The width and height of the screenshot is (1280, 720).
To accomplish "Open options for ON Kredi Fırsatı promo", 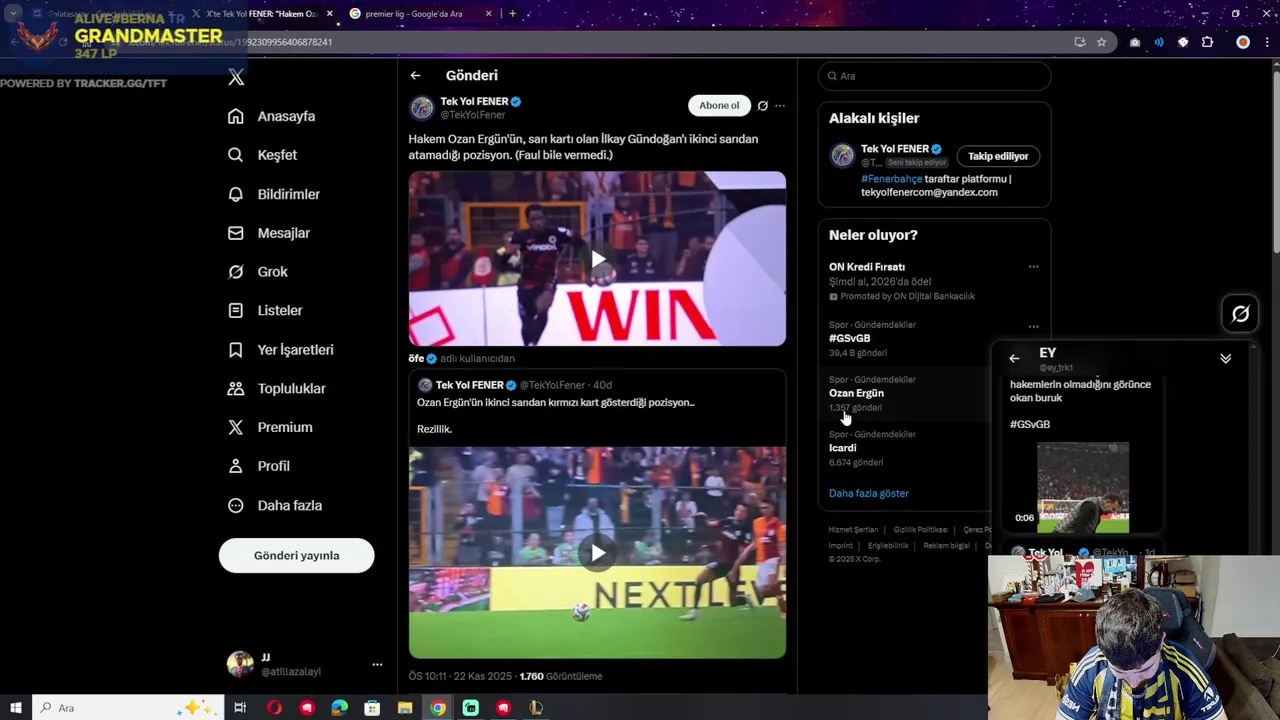I will click(x=1033, y=267).
